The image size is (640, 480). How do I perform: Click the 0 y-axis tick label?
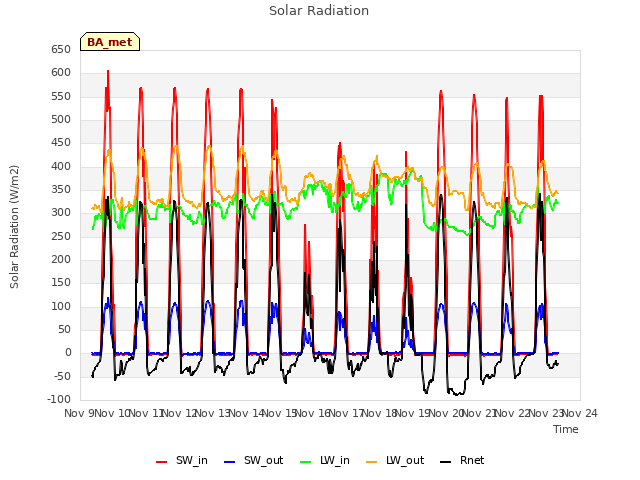[68, 353]
